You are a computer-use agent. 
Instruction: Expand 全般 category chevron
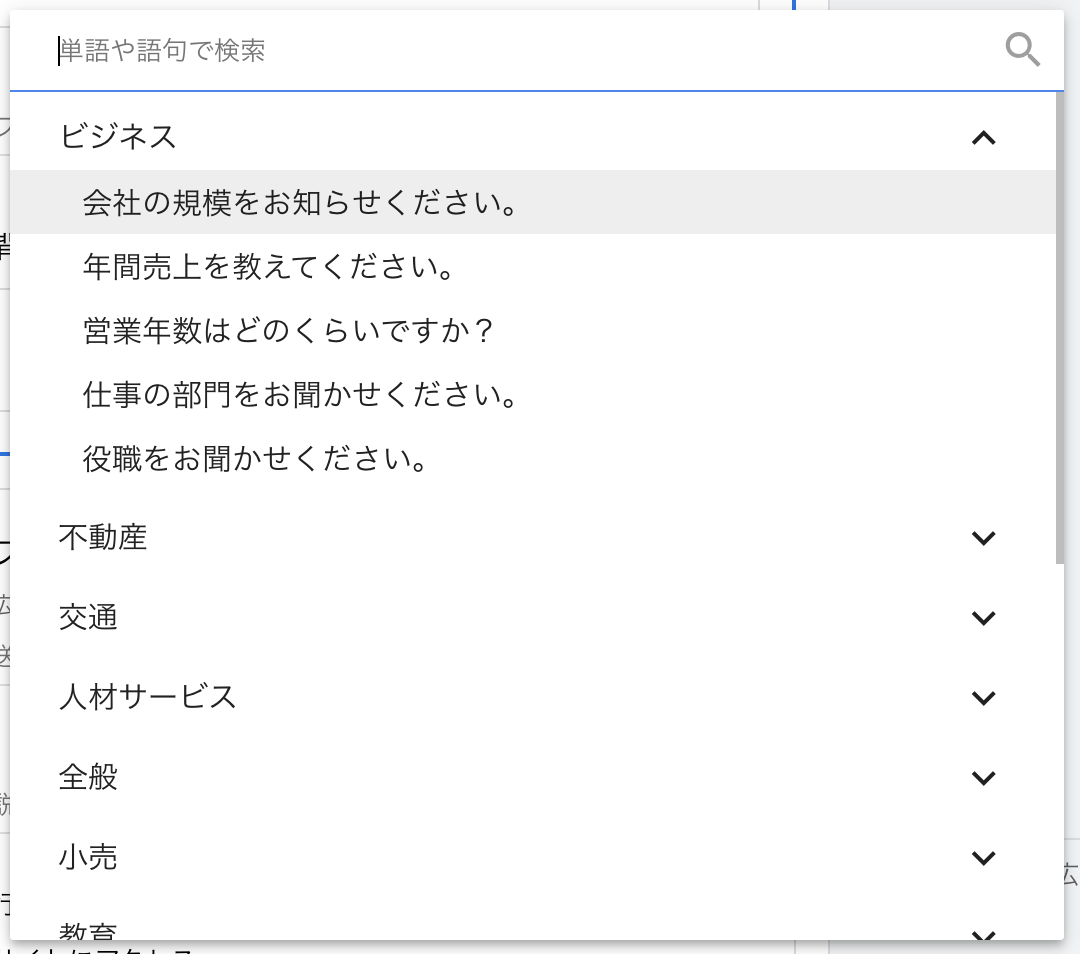click(984, 778)
